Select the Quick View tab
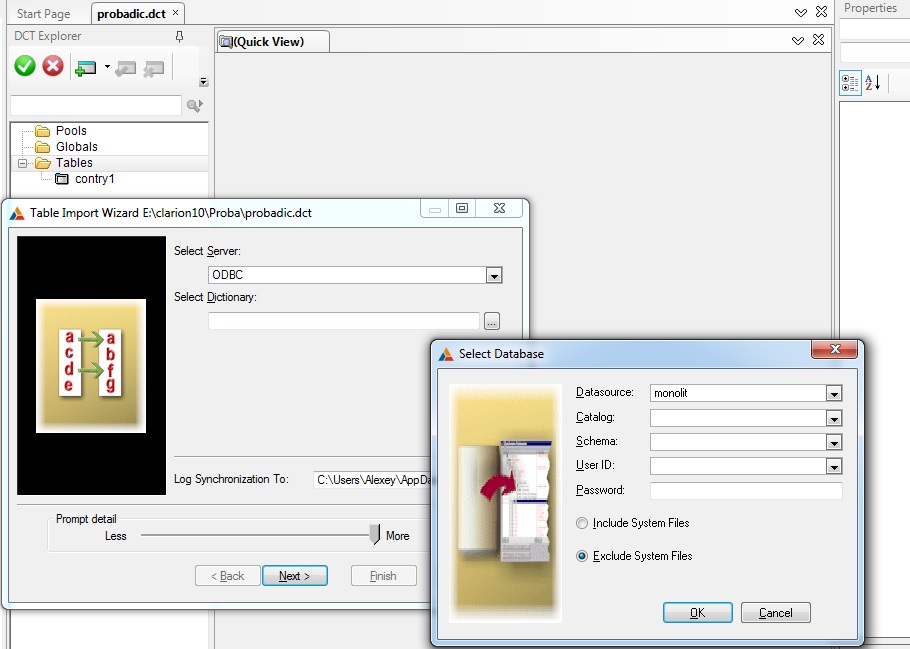 click(268, 41)
